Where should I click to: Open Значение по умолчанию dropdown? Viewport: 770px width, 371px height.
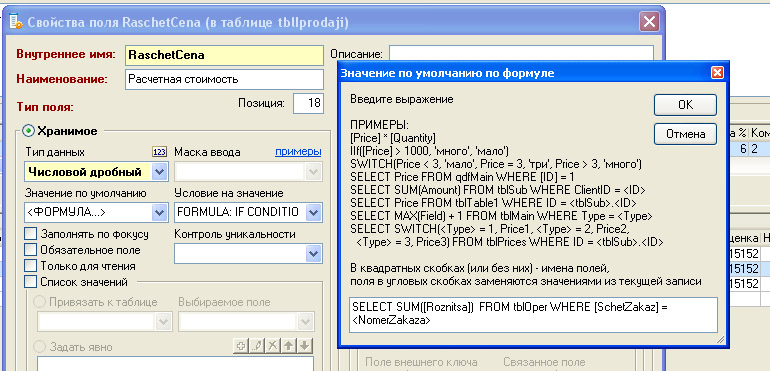pyautogui.click(x=159, y=212)
